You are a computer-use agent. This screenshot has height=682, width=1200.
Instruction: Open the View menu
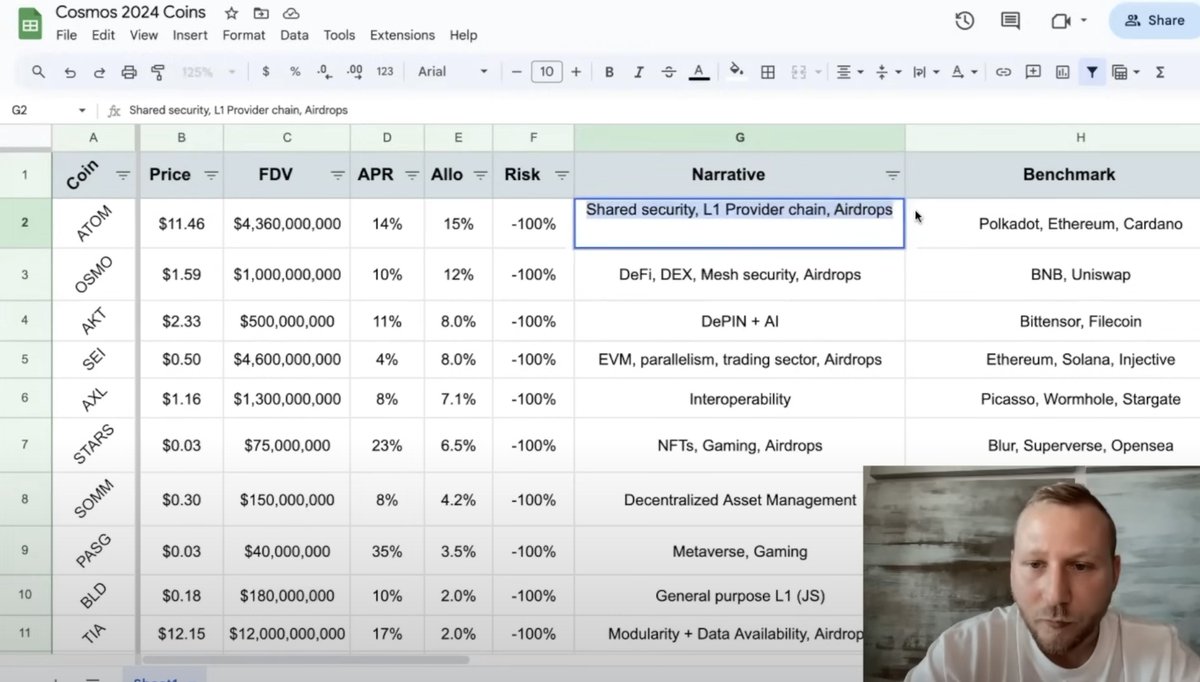pyautogui.click(x=144, y=35)
